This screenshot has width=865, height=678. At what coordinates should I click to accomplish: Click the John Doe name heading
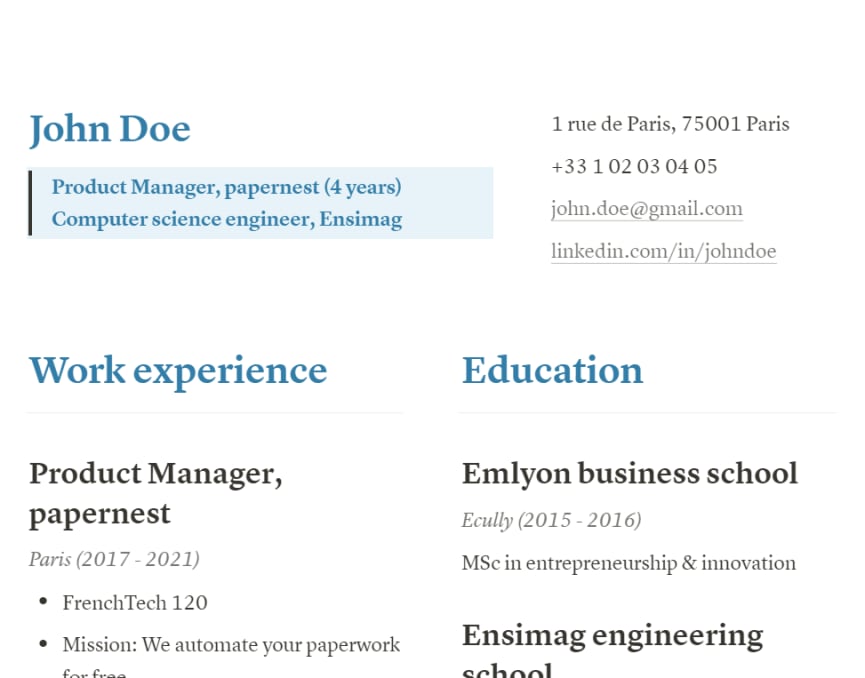pos(110,130)
